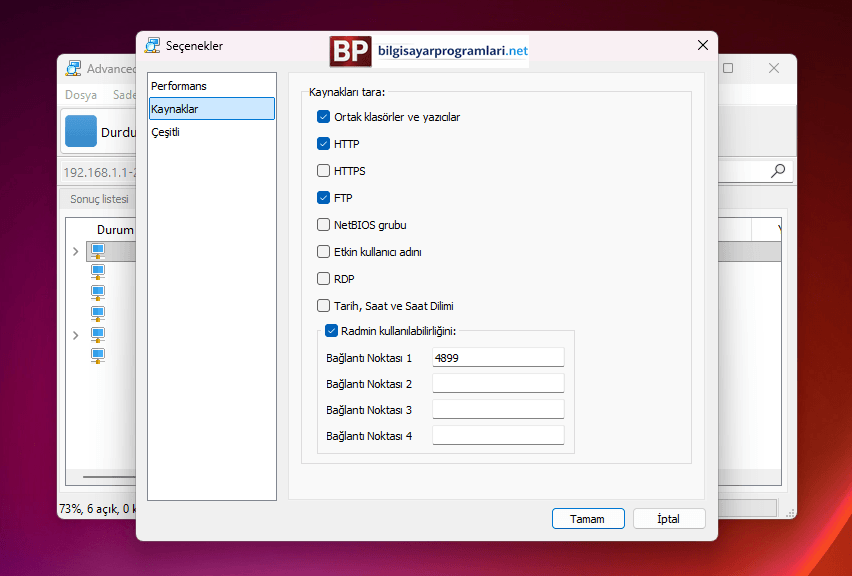Select the fourth computer icon in results list
Image resolution: width=852 pixels, height=576 pixels.
click(98, 314)
